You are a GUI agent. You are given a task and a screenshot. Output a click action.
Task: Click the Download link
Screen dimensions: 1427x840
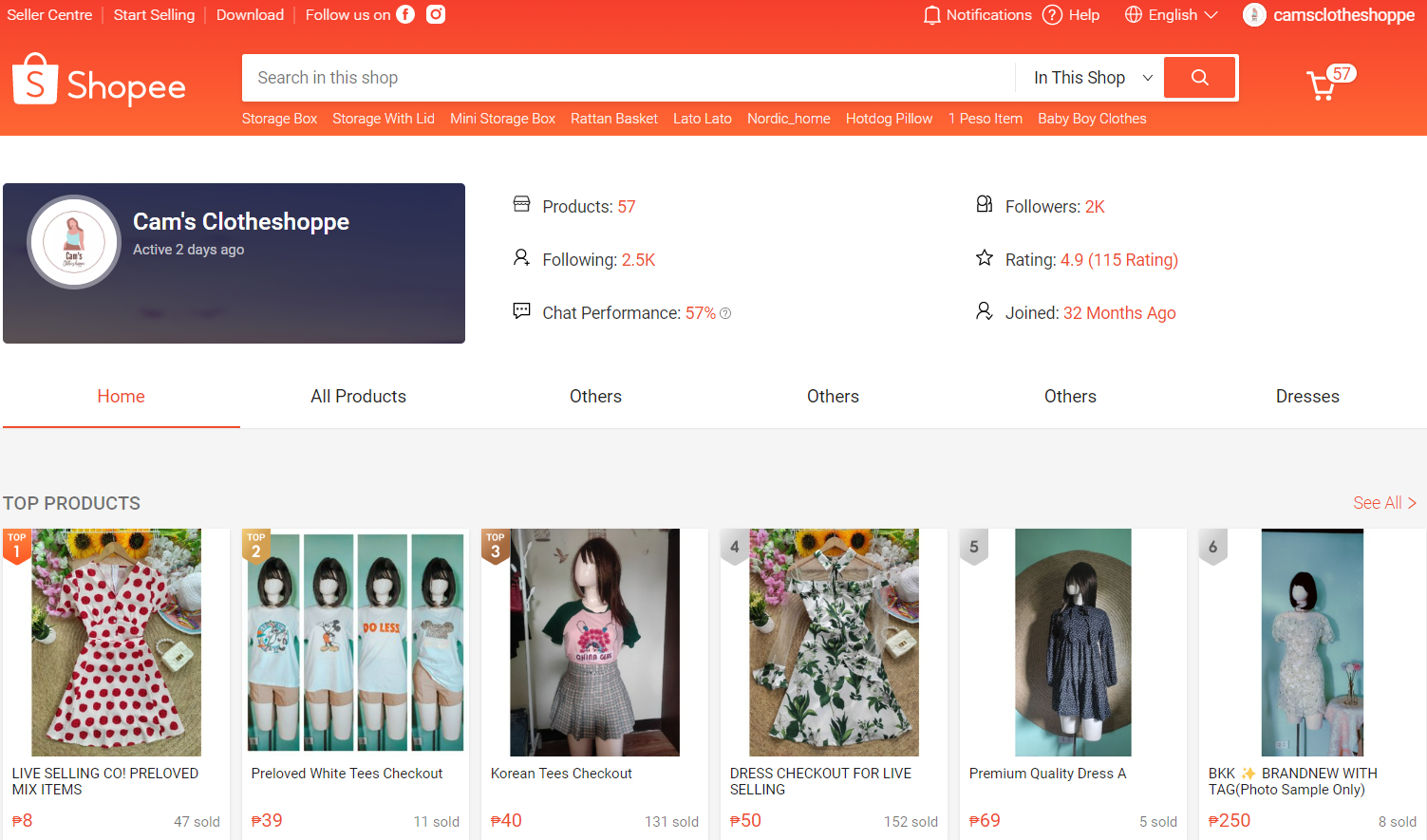pyautogui.click(x=250, y=15)
